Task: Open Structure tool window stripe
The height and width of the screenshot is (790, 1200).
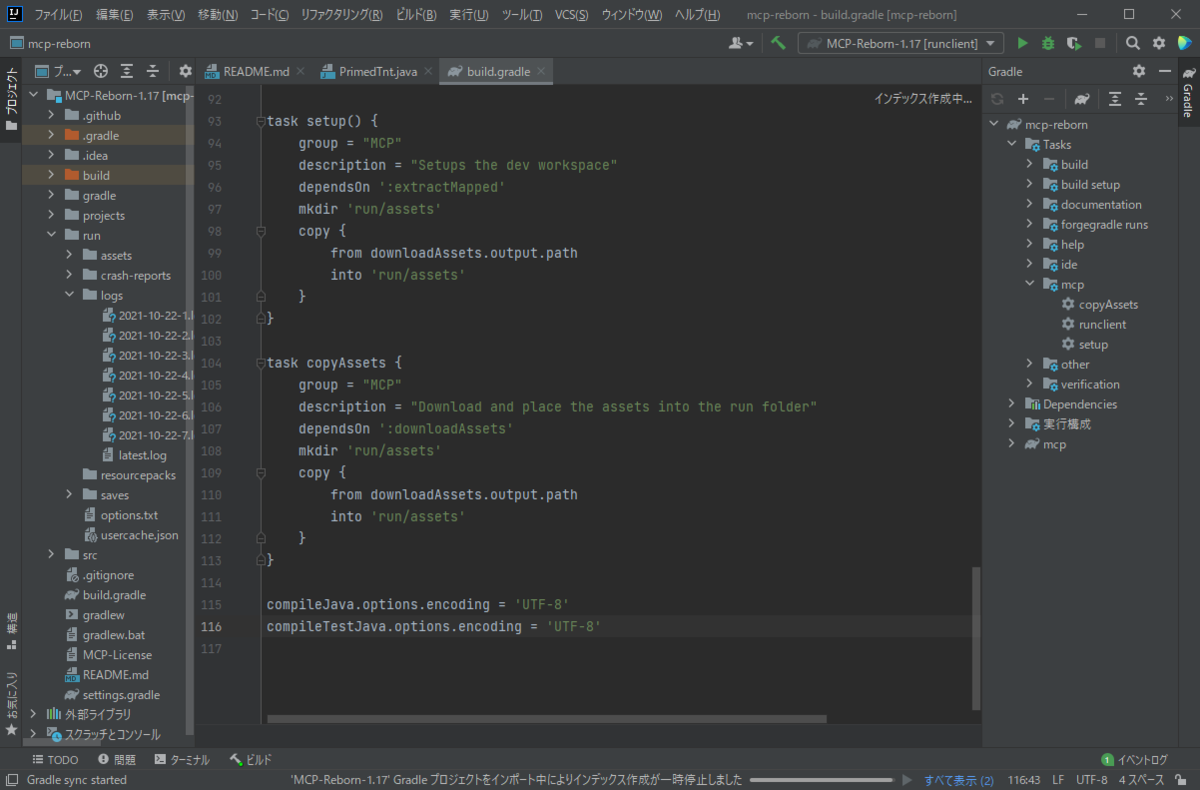Action: point(11,631)
